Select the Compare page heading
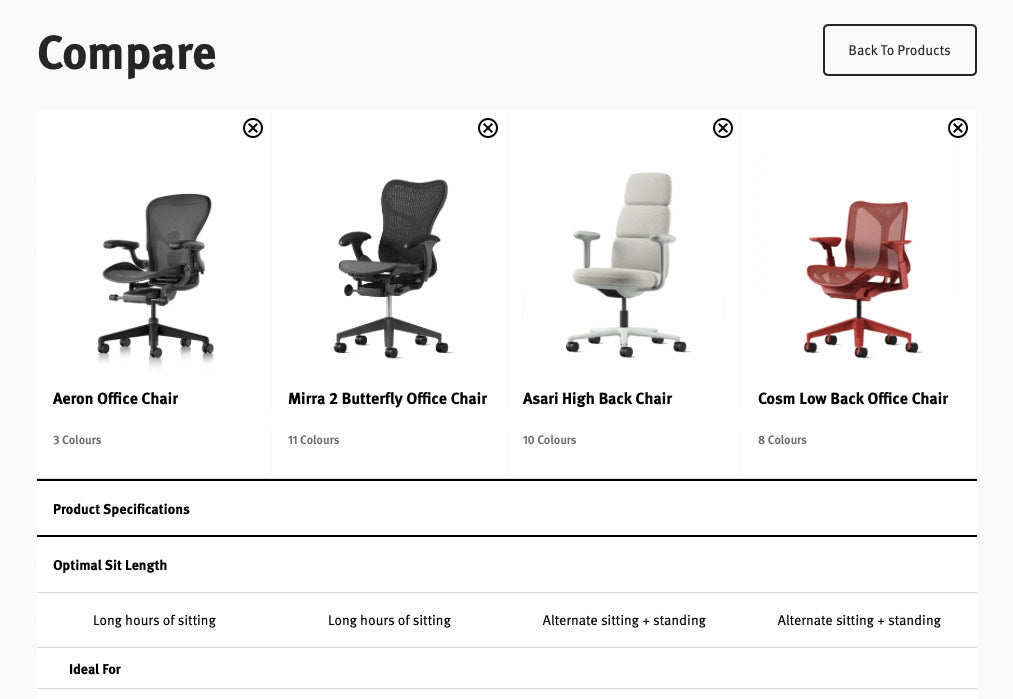 [x=126, y=53]
